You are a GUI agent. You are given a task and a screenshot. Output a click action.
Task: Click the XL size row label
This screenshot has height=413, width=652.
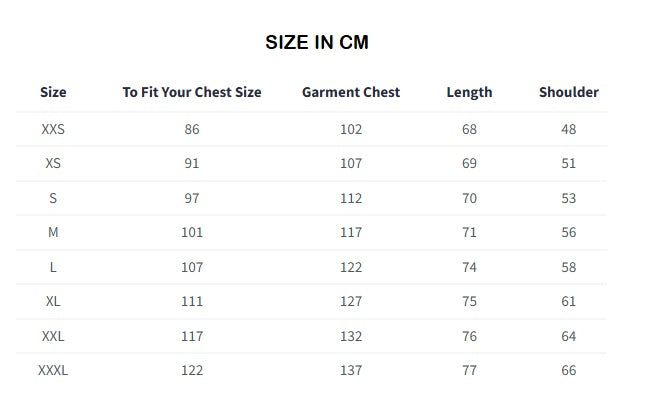coord(53,301)
